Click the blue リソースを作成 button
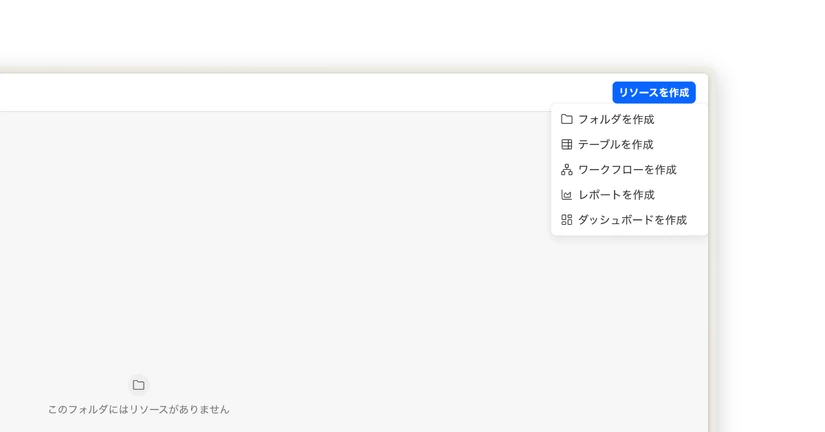Viewport: 825px width, 432px height. (653, 93)
